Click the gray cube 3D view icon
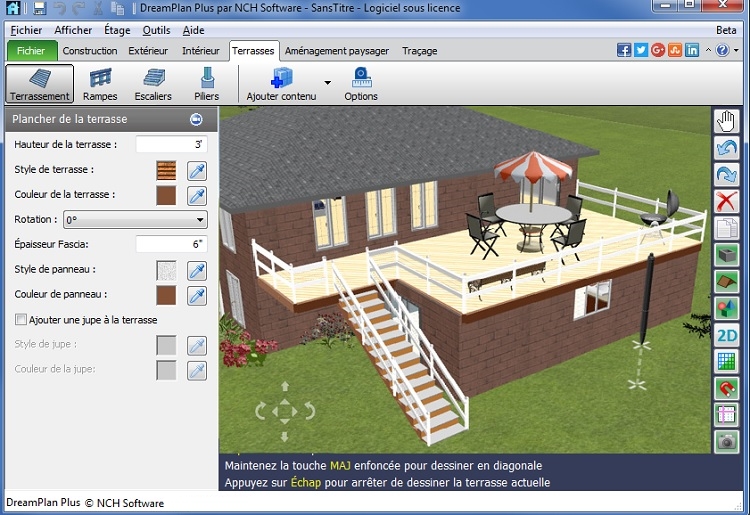The height and width of the screenshot is (515, 750). (x=727, y=255)
